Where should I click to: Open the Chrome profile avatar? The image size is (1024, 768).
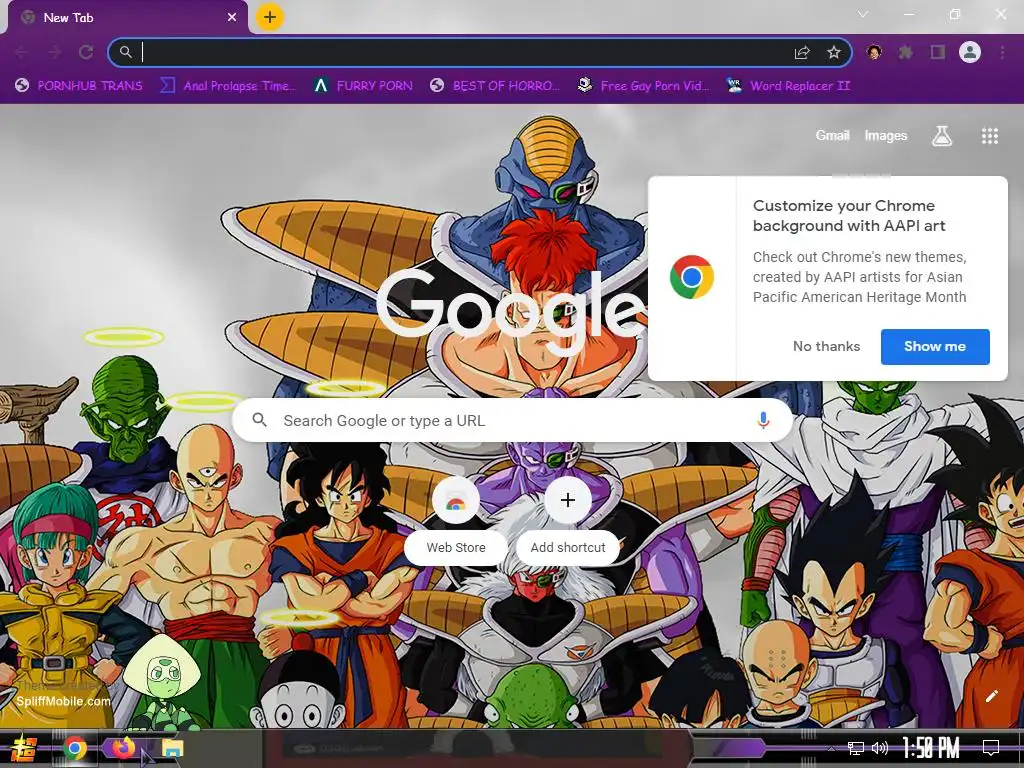(970, 52)
